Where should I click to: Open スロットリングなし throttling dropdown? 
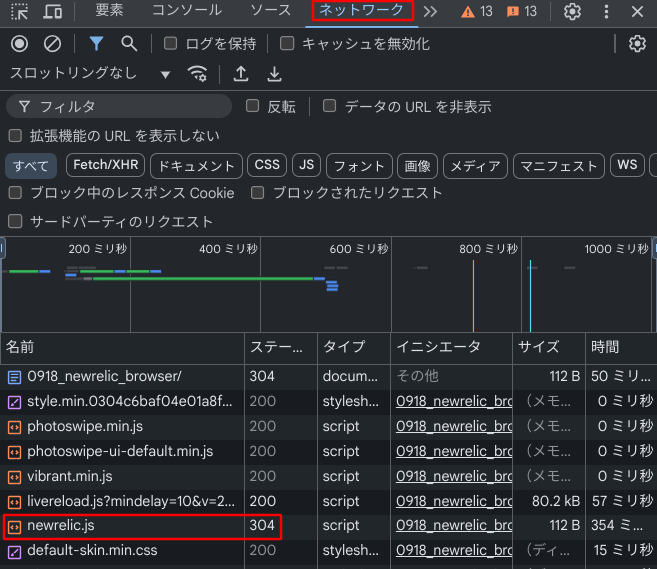pyautogui.click(x=91, y=74)
